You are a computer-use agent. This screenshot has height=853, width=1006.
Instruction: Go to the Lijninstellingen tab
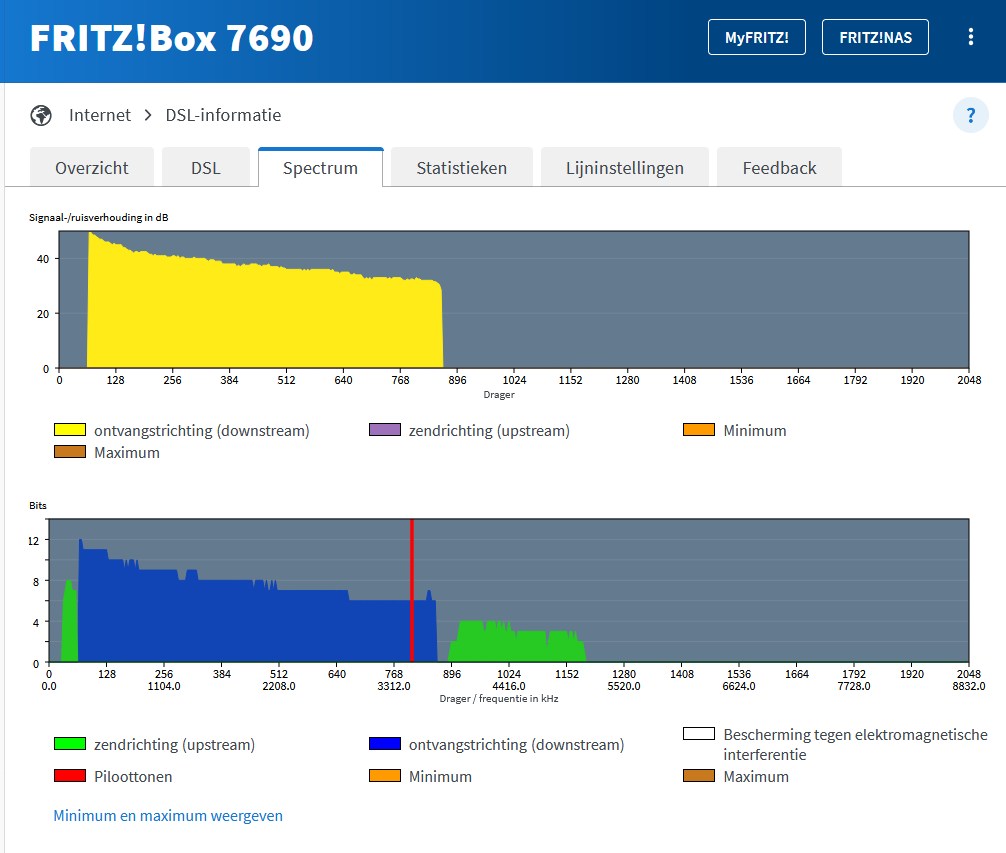coord(624,168)
